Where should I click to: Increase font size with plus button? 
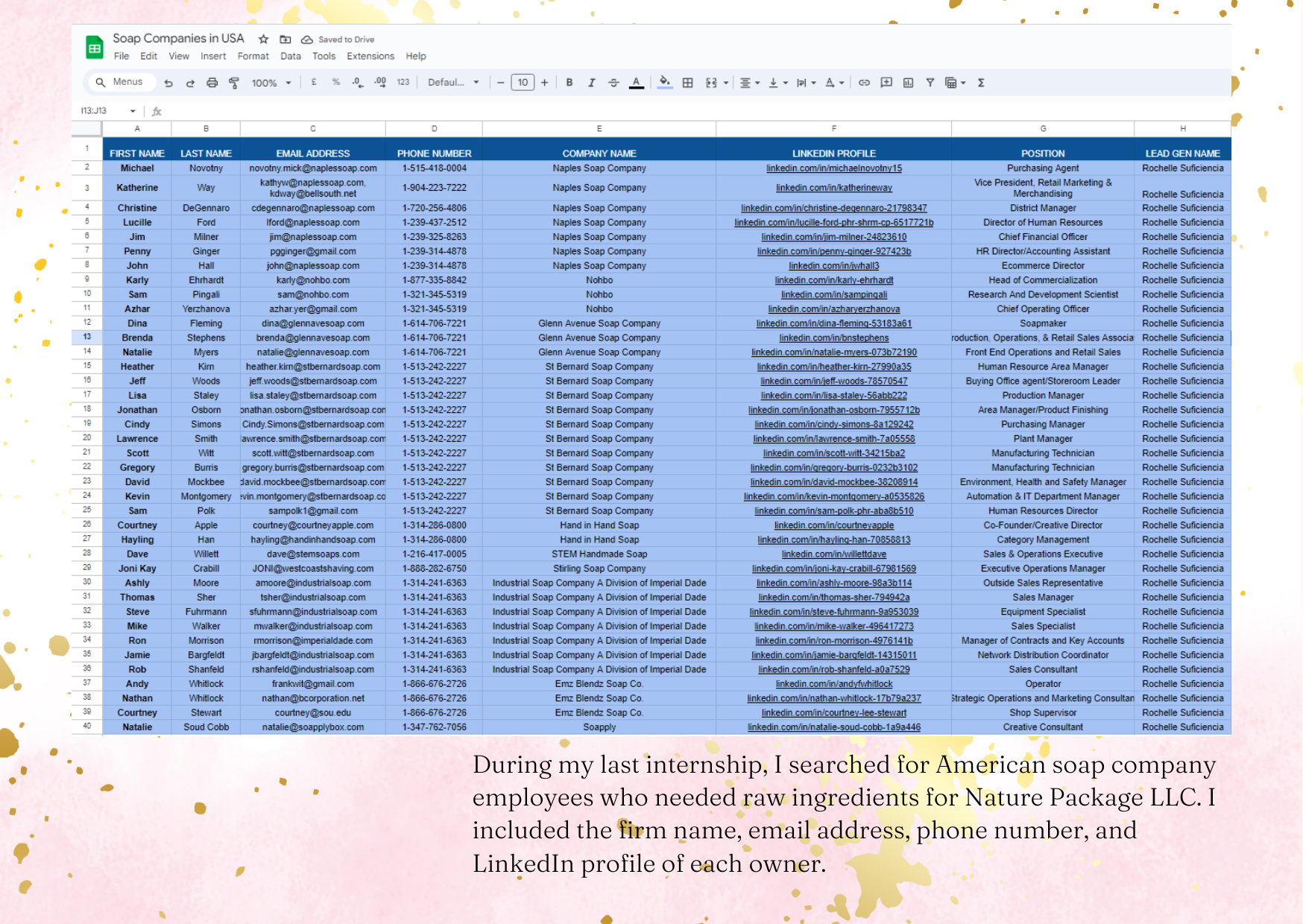(x=545, y=83)
